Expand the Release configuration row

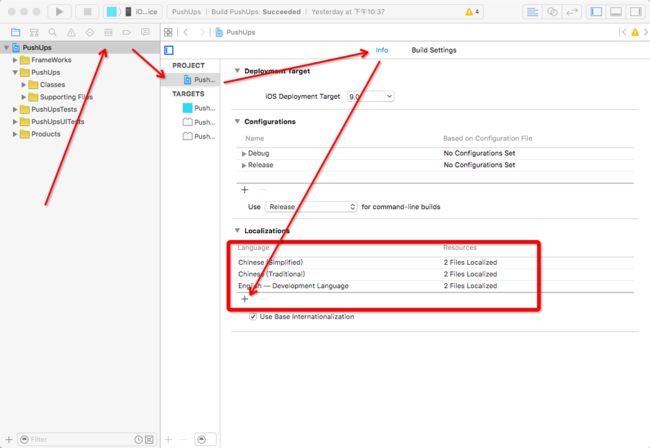pos(244,165)
